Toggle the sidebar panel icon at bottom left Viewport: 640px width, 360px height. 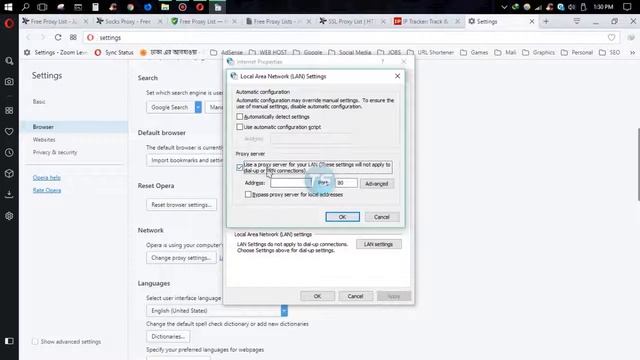click(x=9, y=341)
